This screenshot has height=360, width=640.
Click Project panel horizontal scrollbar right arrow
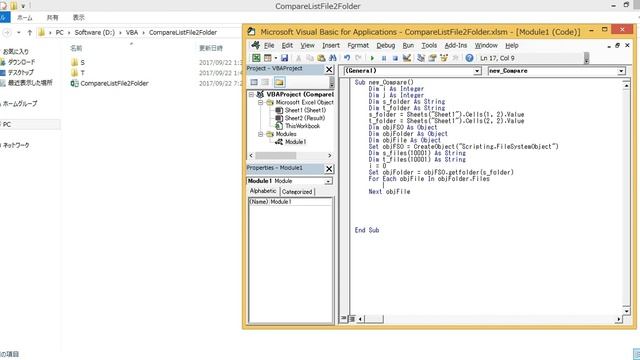pos(329,156)
